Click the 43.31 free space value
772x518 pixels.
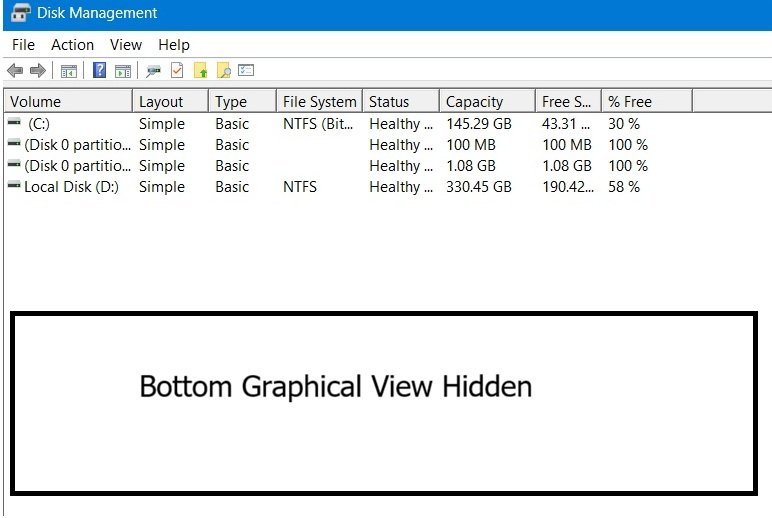pos(566,124)
